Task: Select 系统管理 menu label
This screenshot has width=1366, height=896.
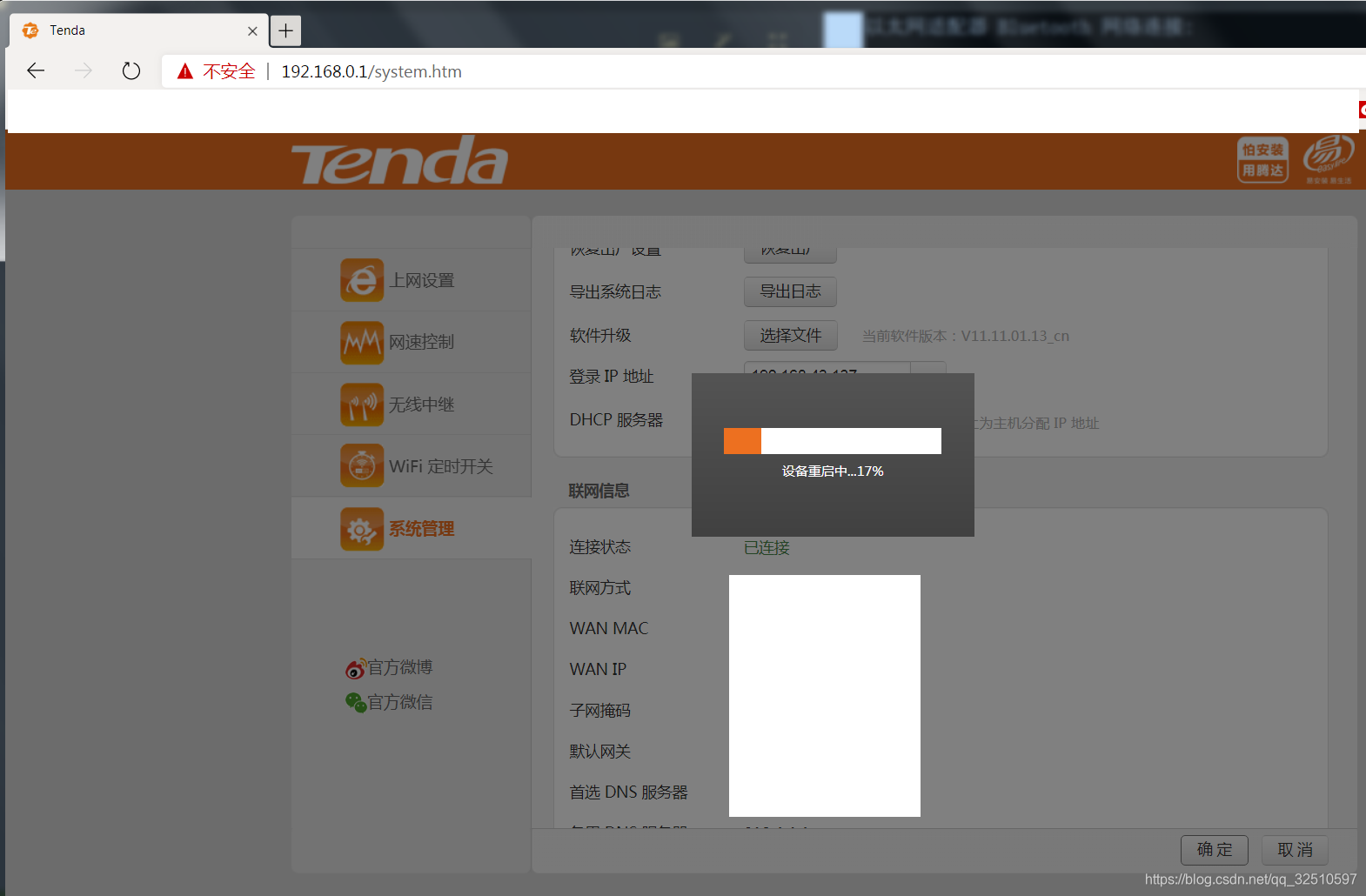Action: [422, 529]
